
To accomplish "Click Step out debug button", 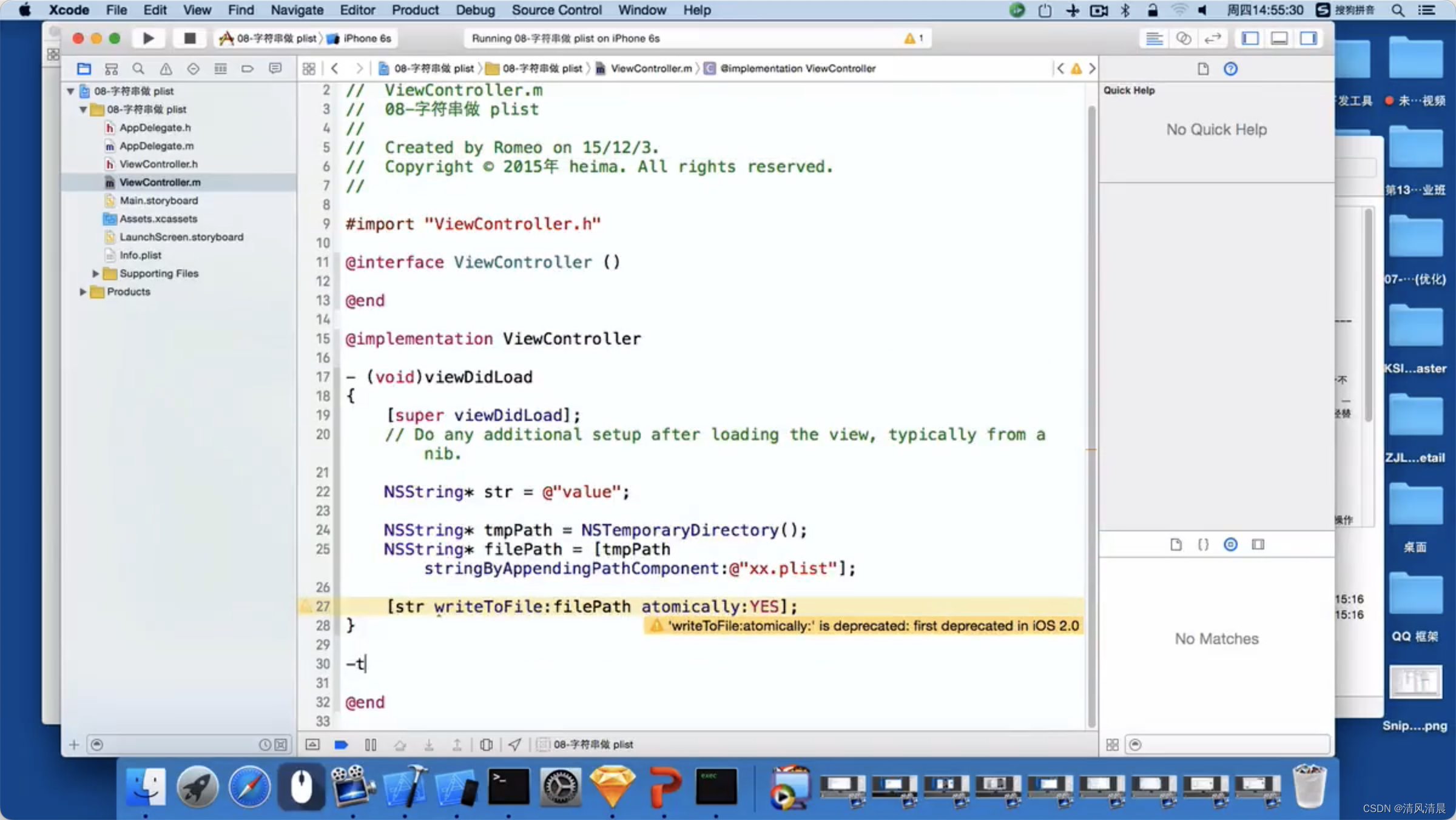I will pyautogui.click(x=457, y=744).
